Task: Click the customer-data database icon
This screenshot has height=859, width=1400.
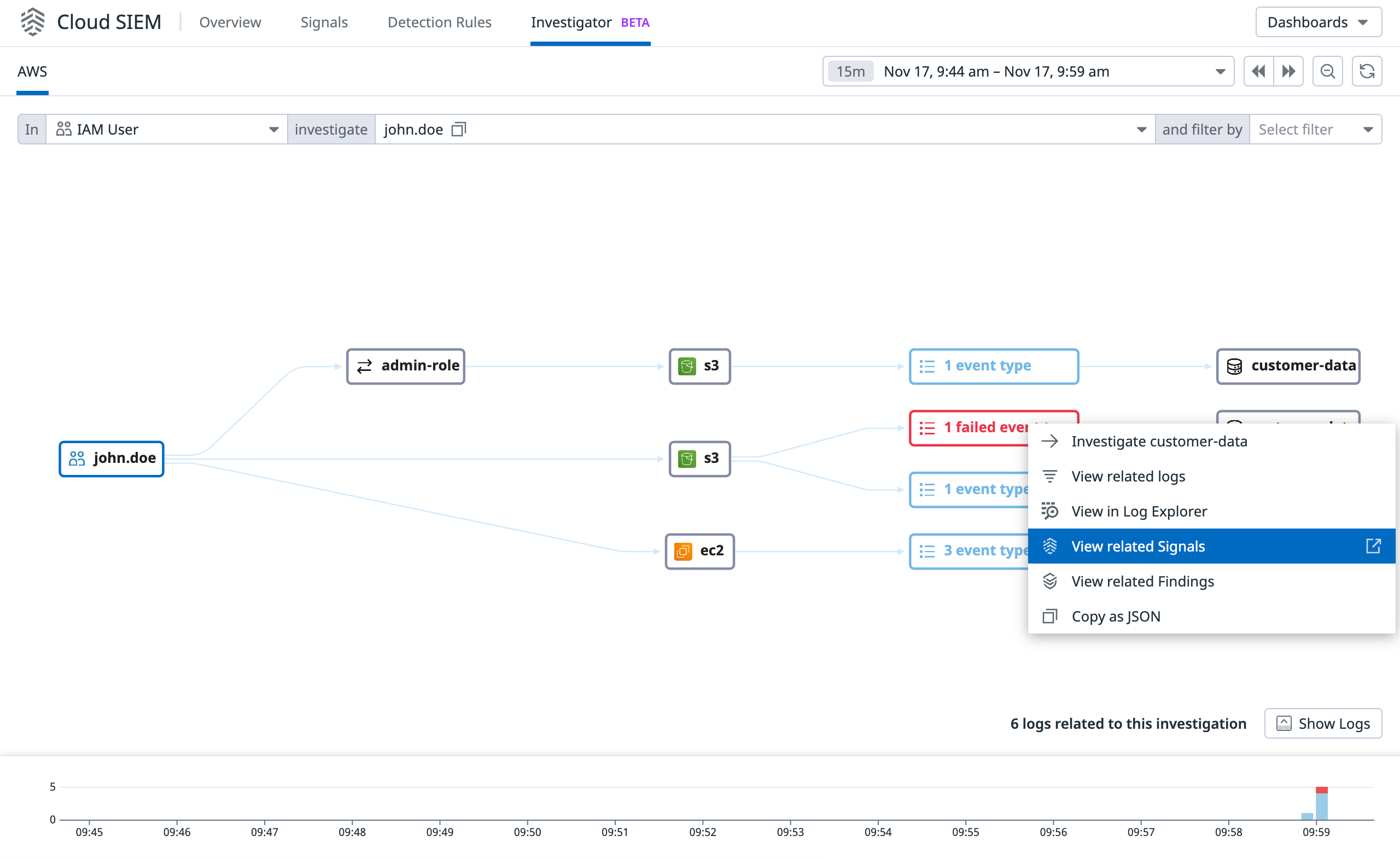Action: point(1234,366)
